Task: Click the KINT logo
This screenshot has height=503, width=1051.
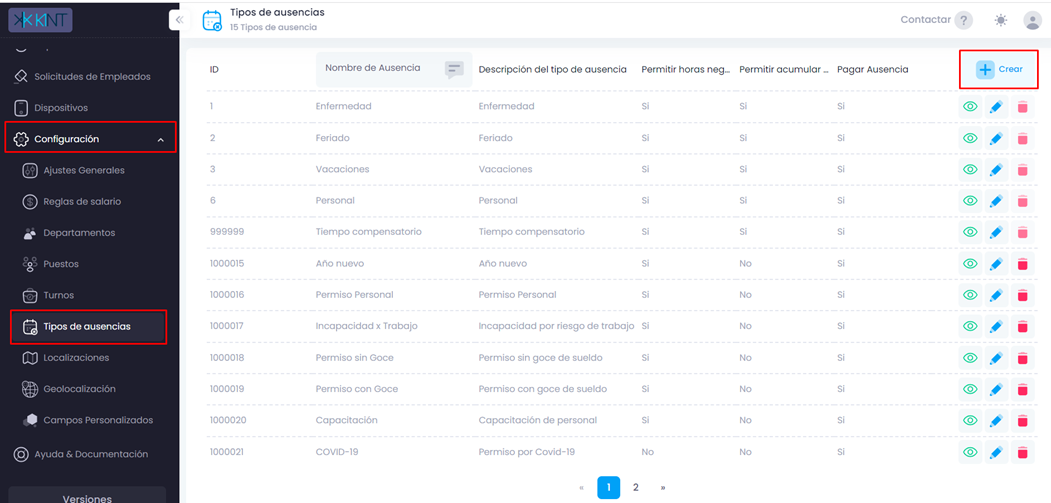Action: pos(40,19)
